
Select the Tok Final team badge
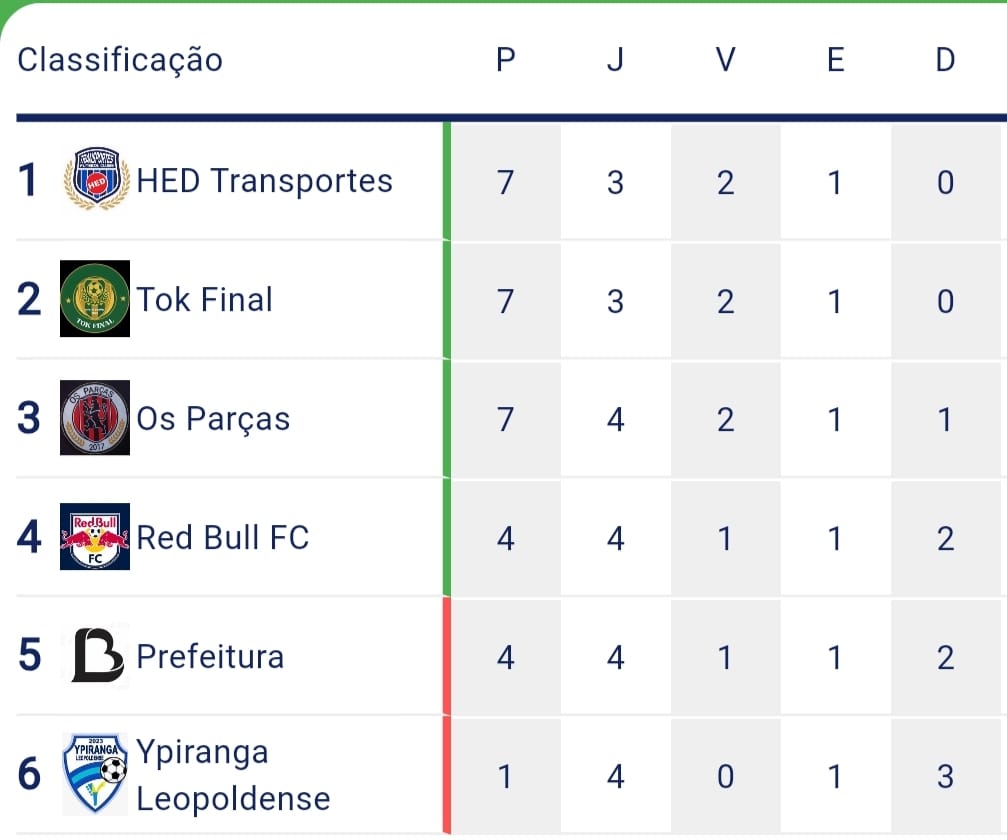[x=95, y=299]
